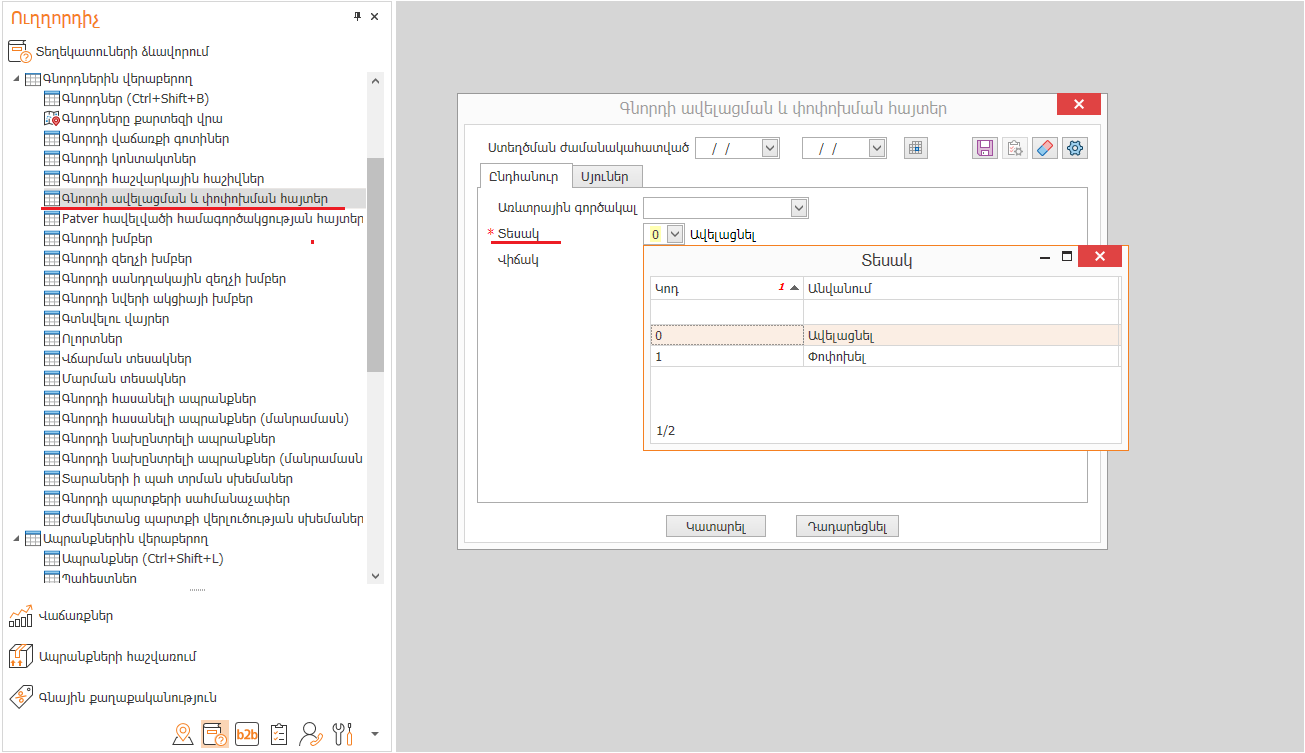The width and height of the screenshot is (1305, 753).
Task: Switch to the Ընդհանուր tab
Action: click(x=525, y=176)
